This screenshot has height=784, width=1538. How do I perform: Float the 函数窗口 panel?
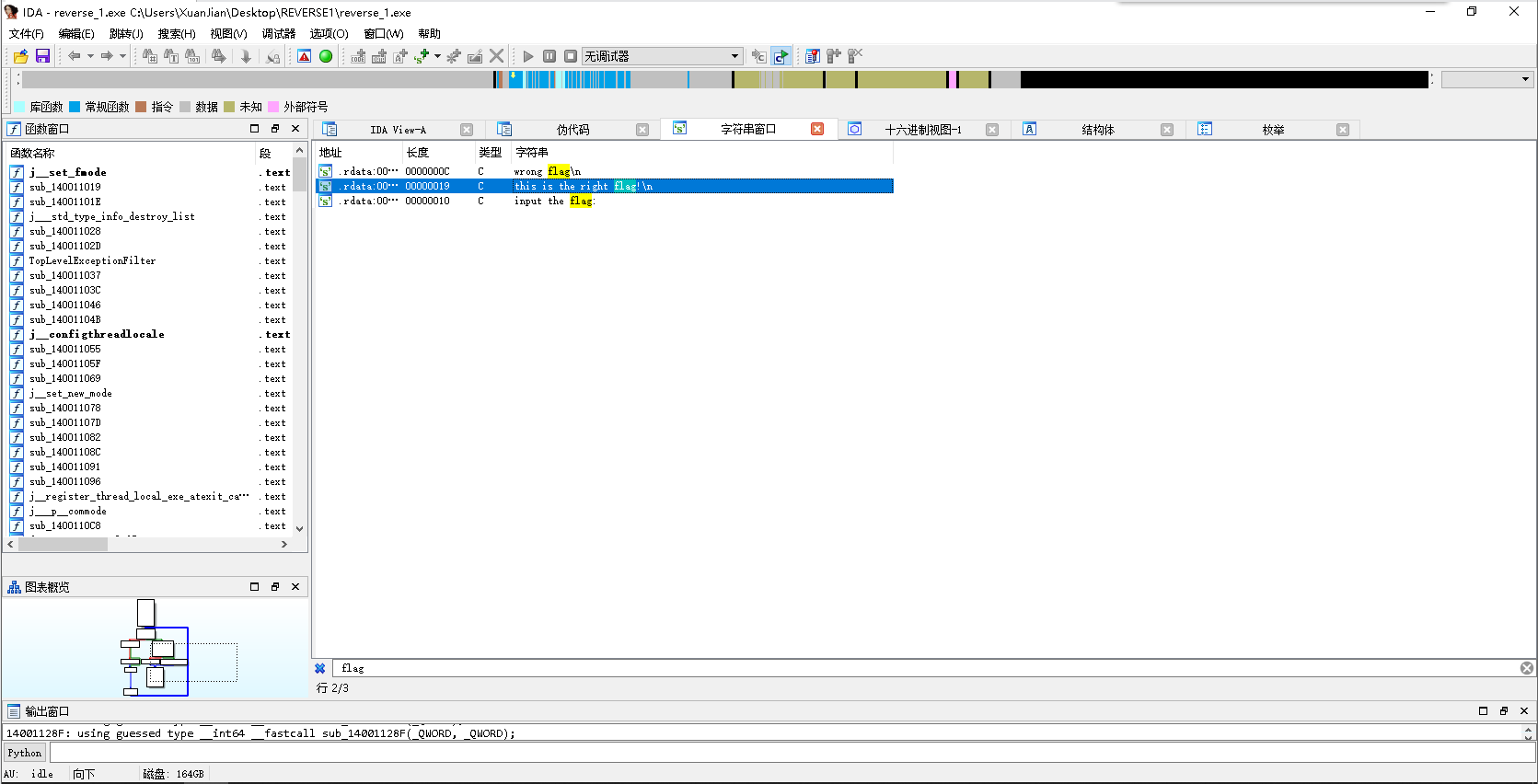click(x=275, y=129)
